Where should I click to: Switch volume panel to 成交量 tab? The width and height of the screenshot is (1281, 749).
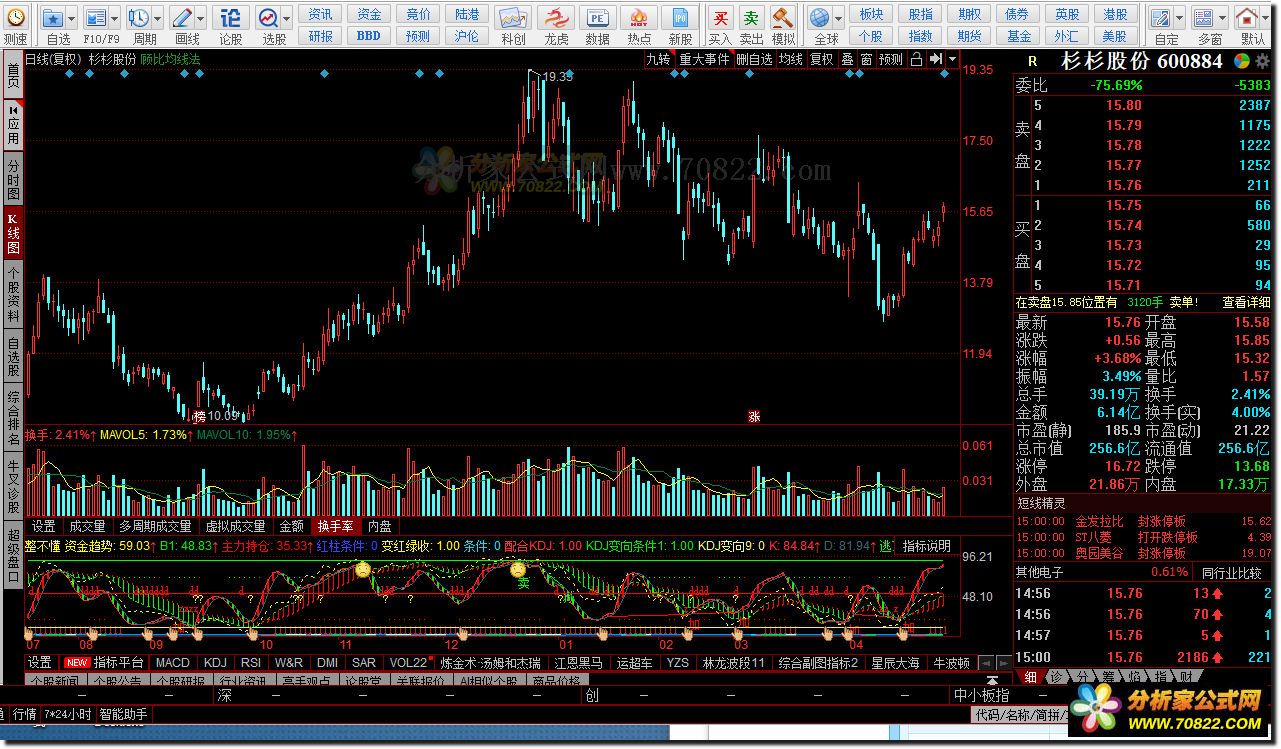click(x=86, y=526)
